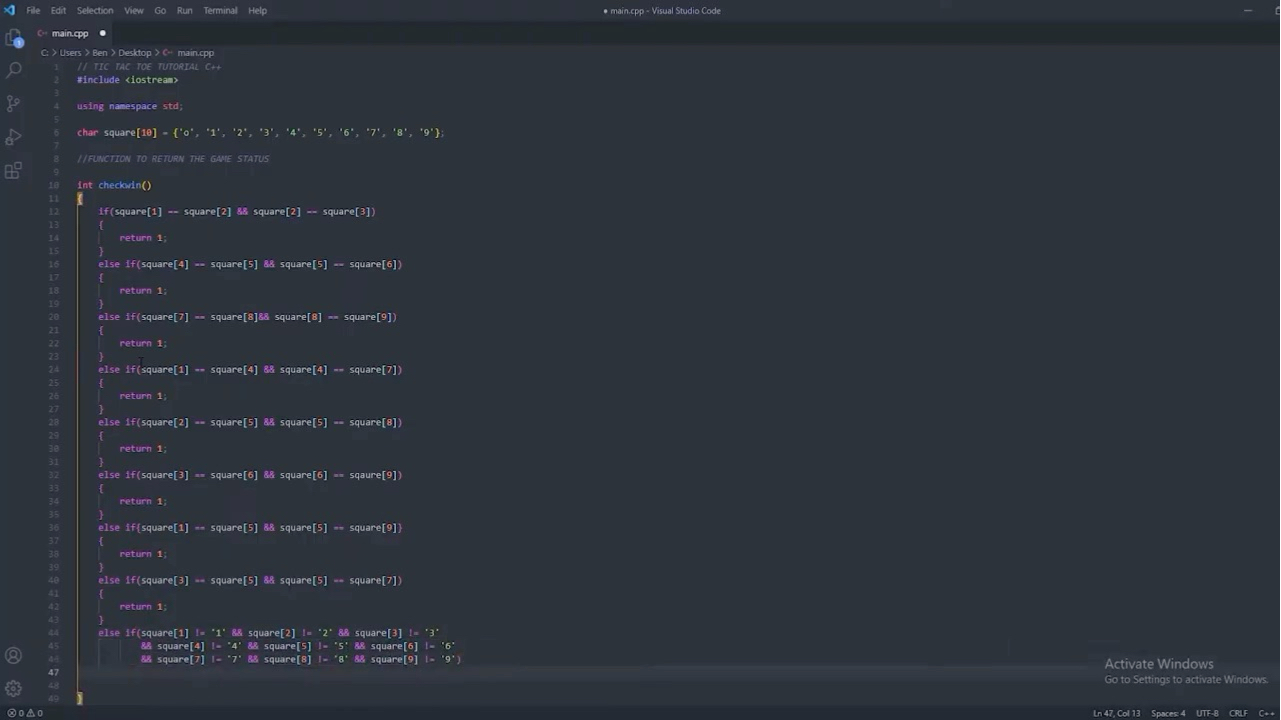The width and height of the screenshot is (1281, 720).
Task: Click line number 10 in the gutter
Action: pos(54,185)
